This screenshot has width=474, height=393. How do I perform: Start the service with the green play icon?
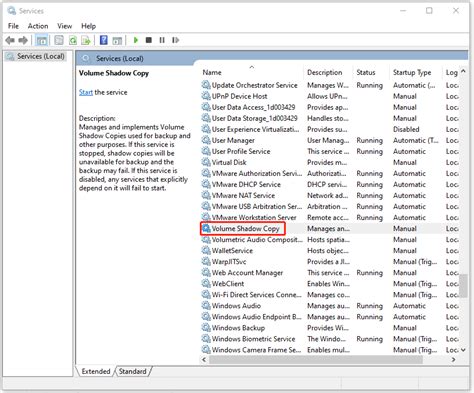[x=136, y=40]
